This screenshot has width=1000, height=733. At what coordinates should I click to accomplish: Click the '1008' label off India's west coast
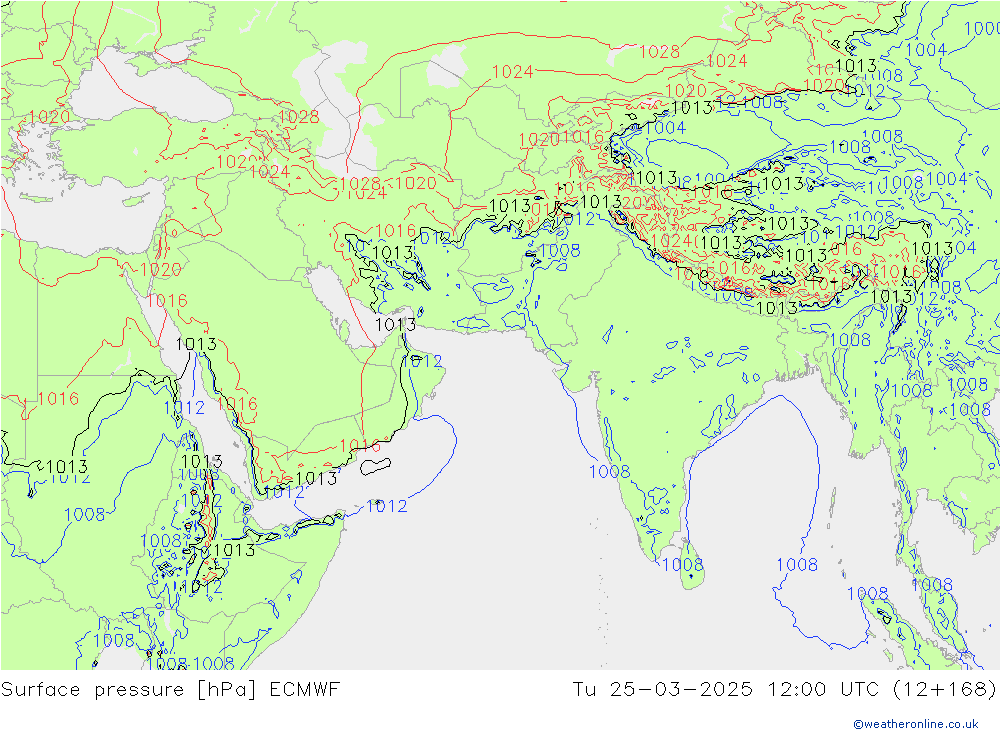[609, 471]
